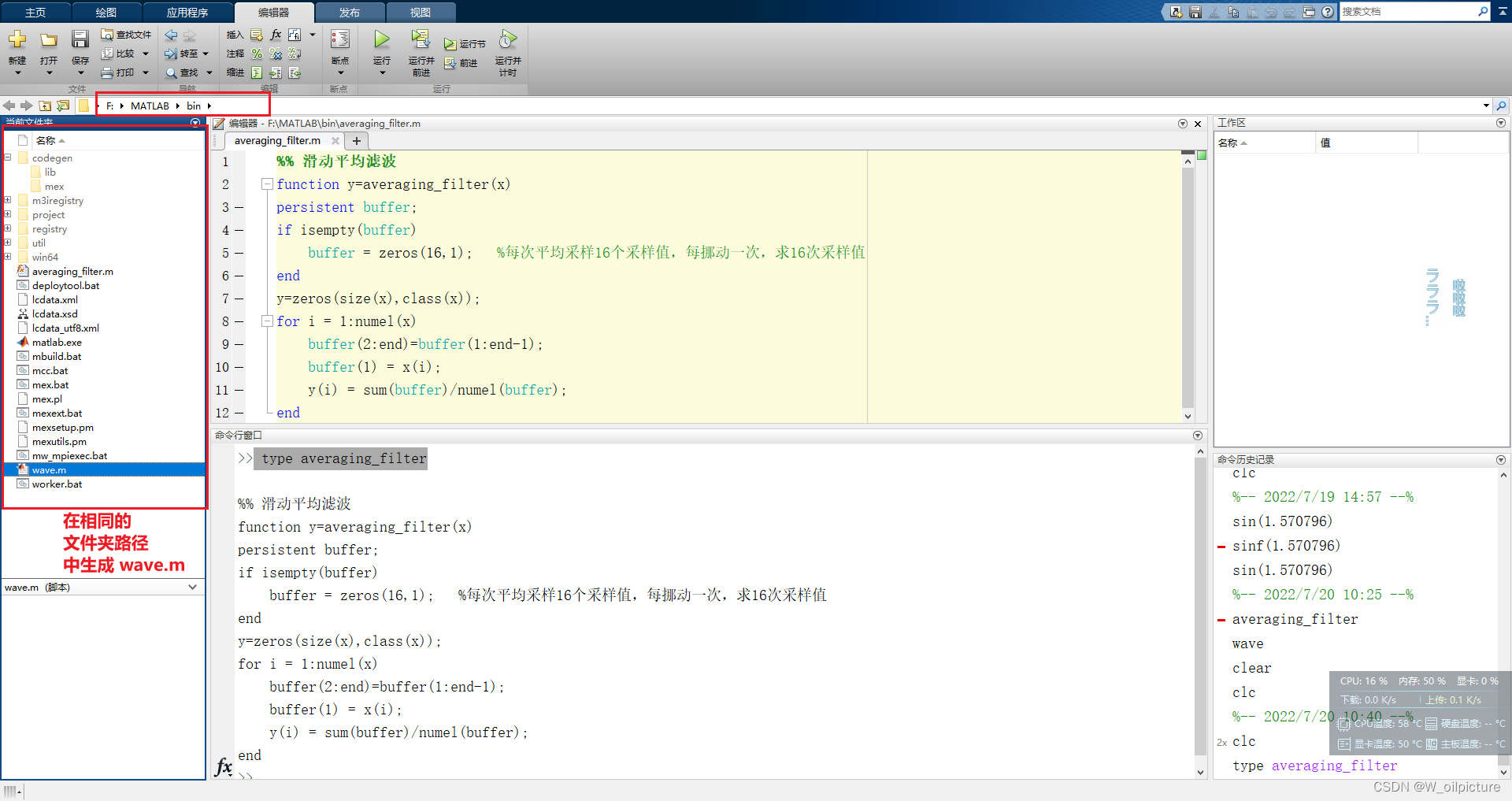Select wave.m in the file list
Image resolution: width=1512 pixels, height=801 pixels.
[x=104, y=470]
